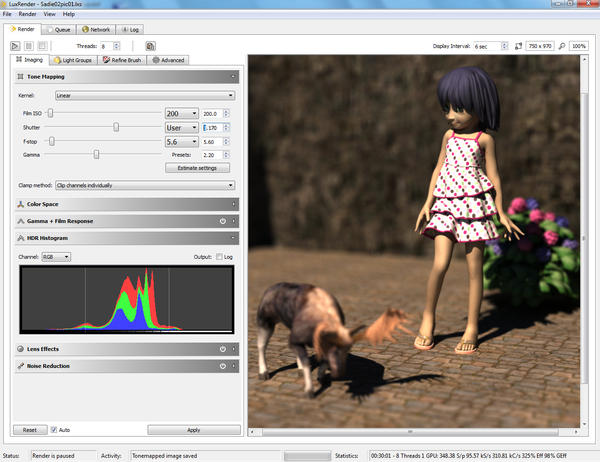Click the render view vertical scrollbar

[585, 237]
